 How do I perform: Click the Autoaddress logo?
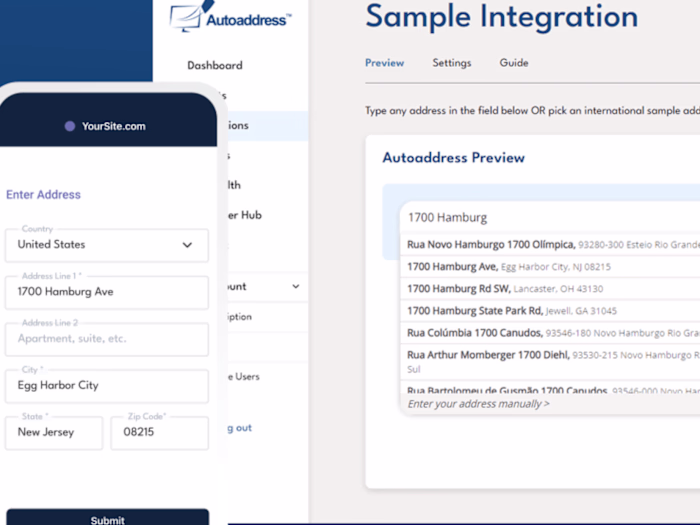click(230, 17)
